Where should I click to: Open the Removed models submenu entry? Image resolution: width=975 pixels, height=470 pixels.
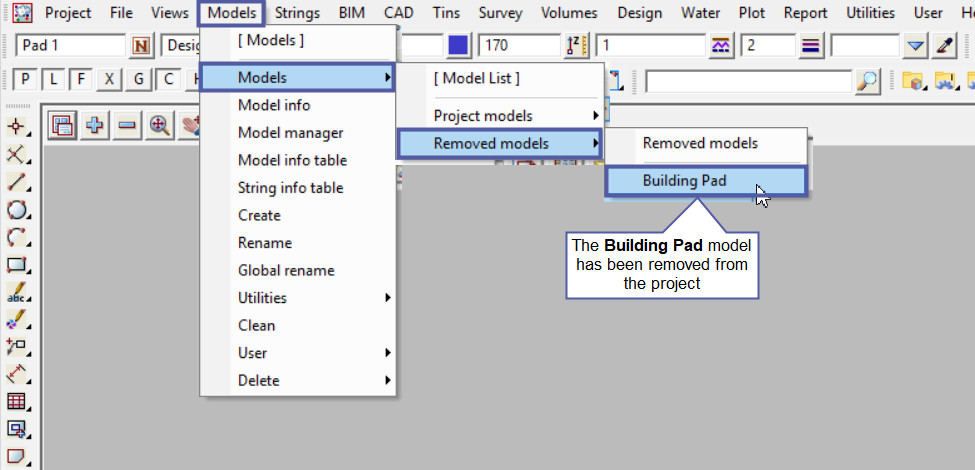click(500, 143)
